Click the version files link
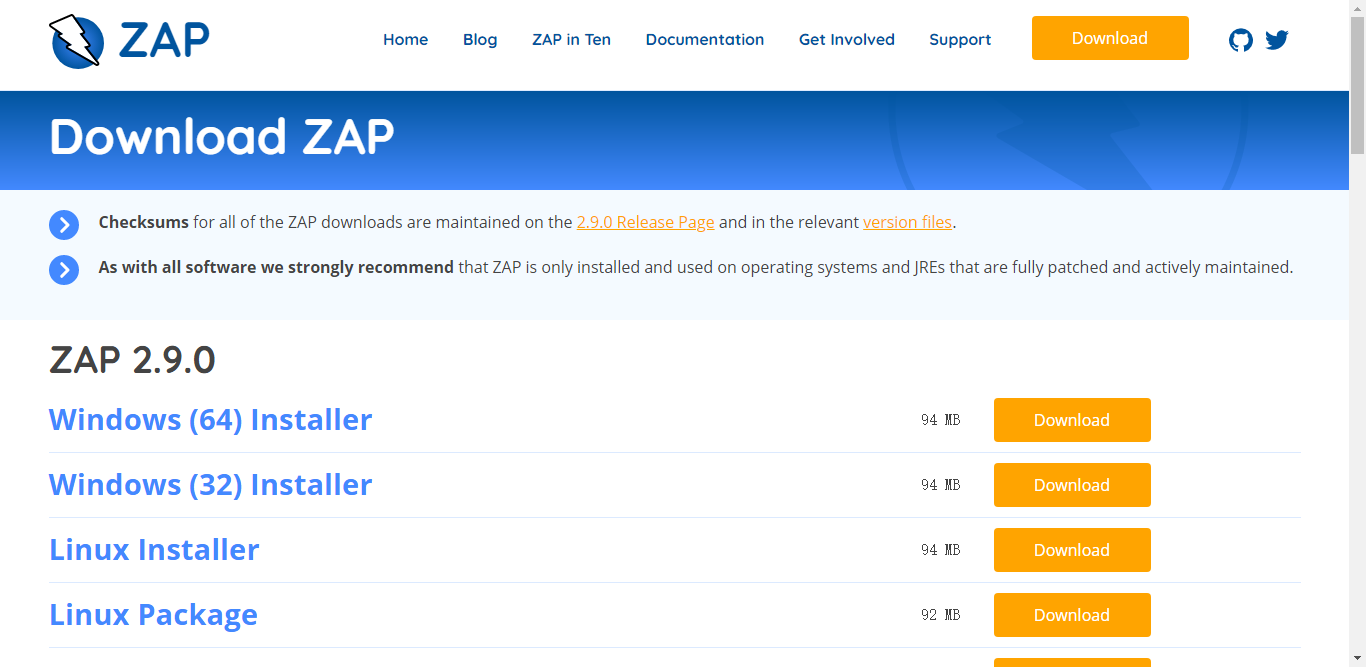The height and width of the screenshot is (667, 1366). coord(907,222)
